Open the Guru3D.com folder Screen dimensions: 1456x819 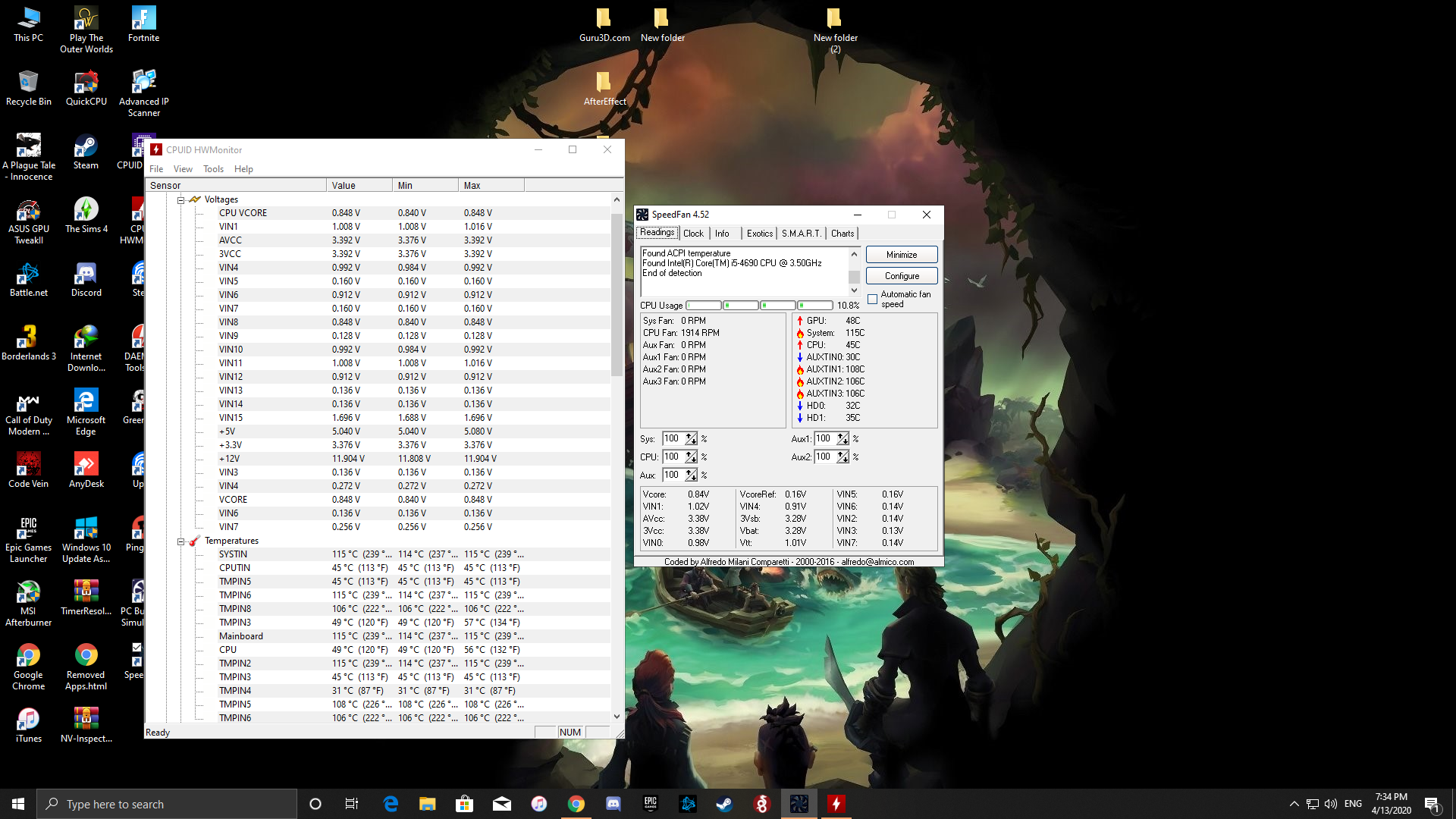604,24
